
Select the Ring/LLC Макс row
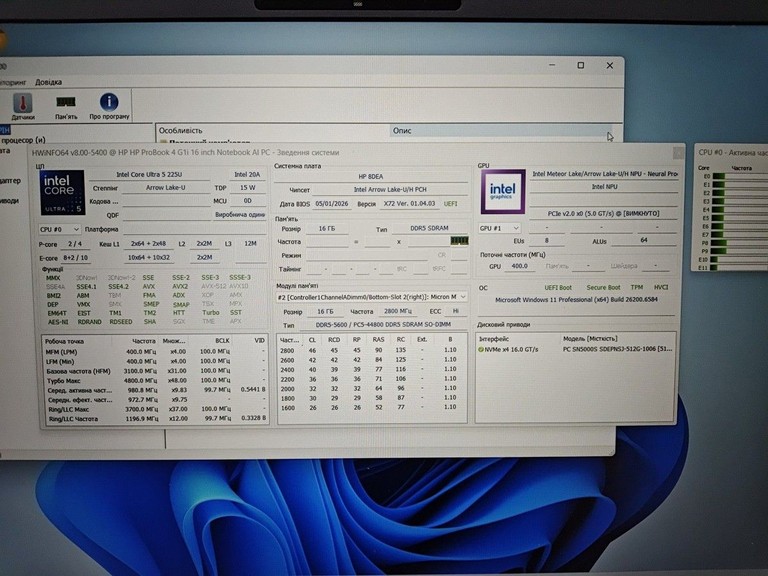click(x=155, y=409)
